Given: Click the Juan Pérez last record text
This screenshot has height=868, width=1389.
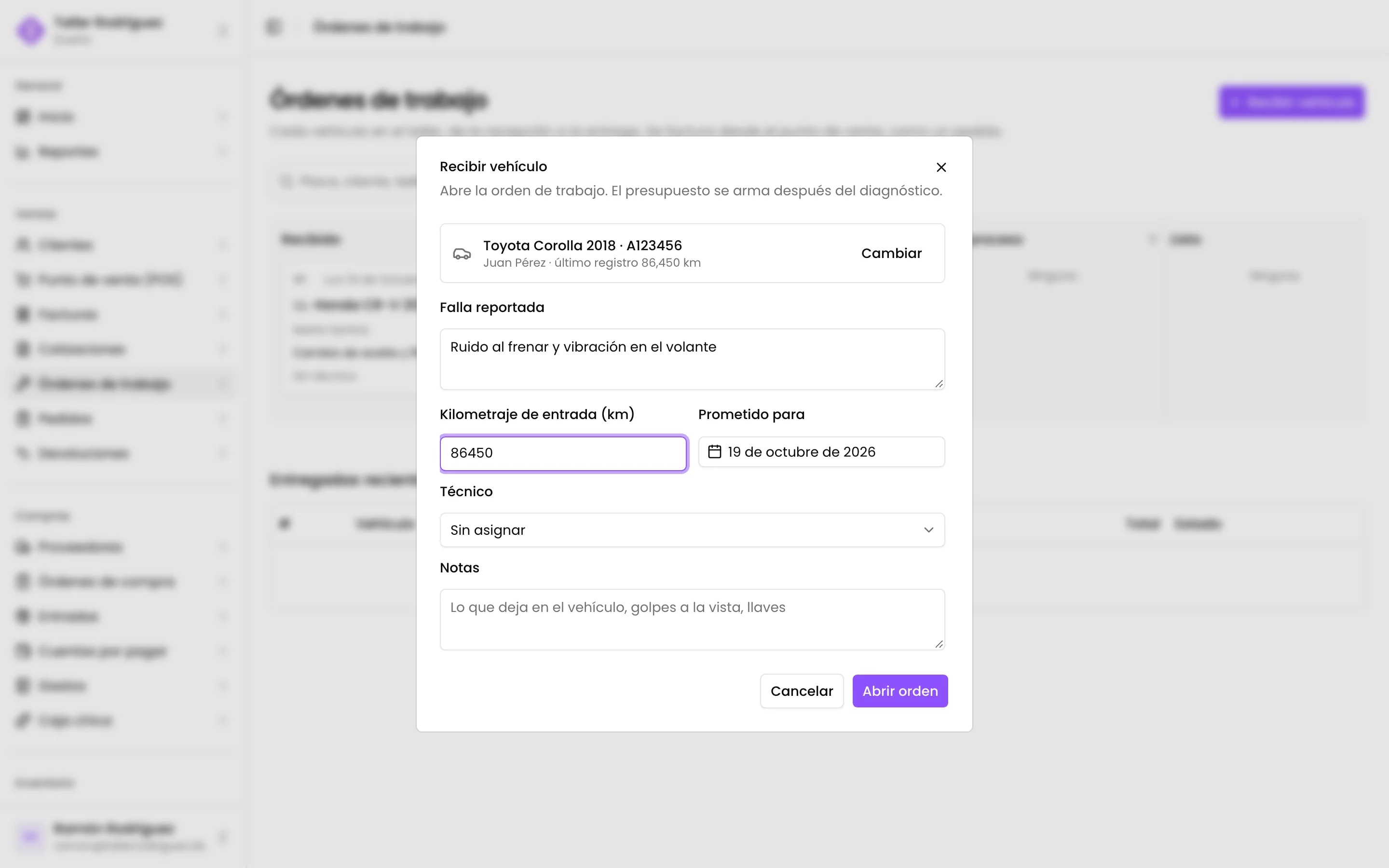Looking at the screenshot, I should [592, 263].
